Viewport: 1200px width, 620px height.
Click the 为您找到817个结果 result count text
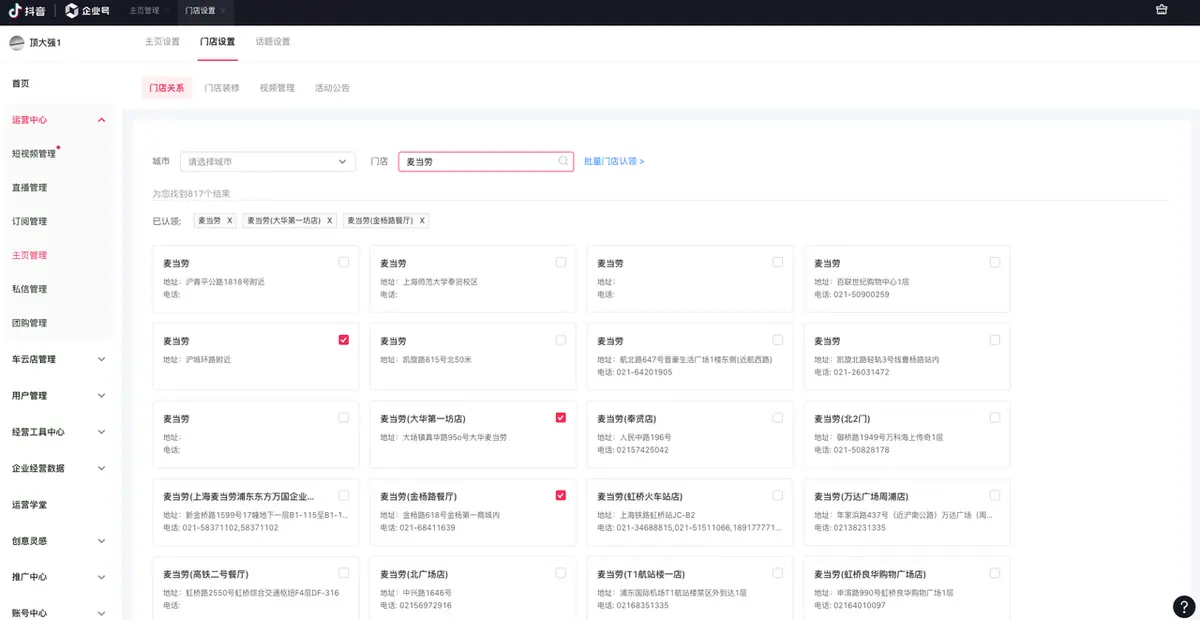pos(191,194)
